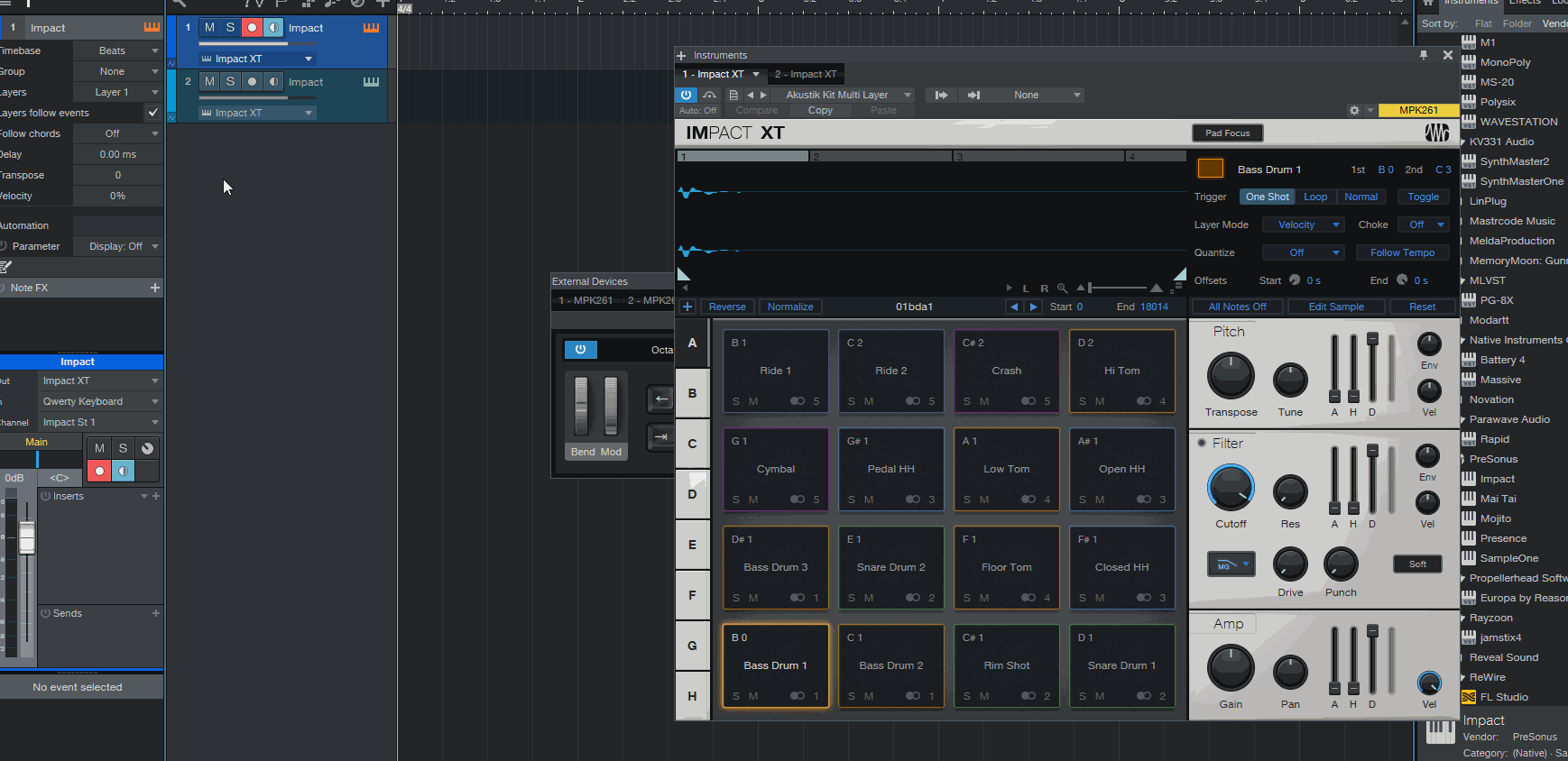Mute track 1 with M button
The height and width of the screenshot is (761, 1568).
(209, 28)
